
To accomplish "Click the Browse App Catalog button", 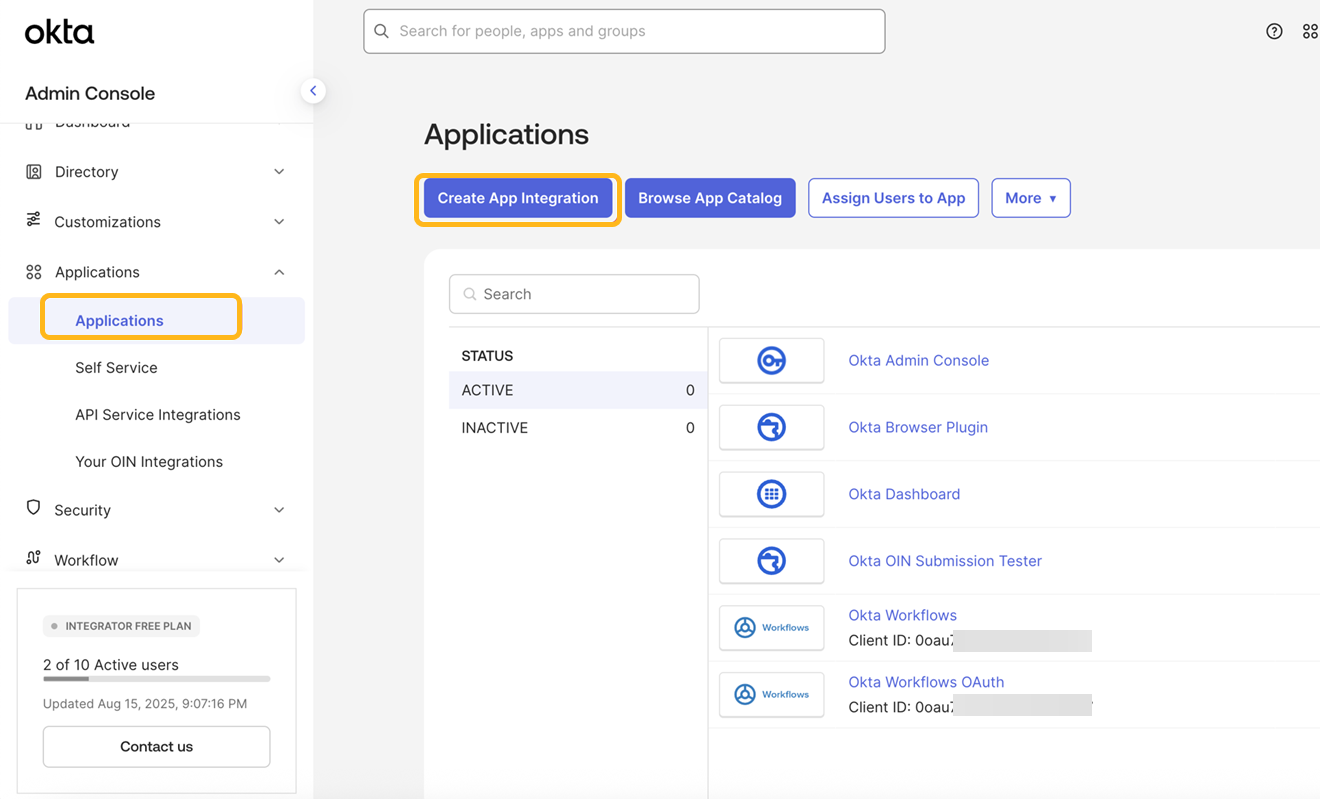I will [710, 198].
